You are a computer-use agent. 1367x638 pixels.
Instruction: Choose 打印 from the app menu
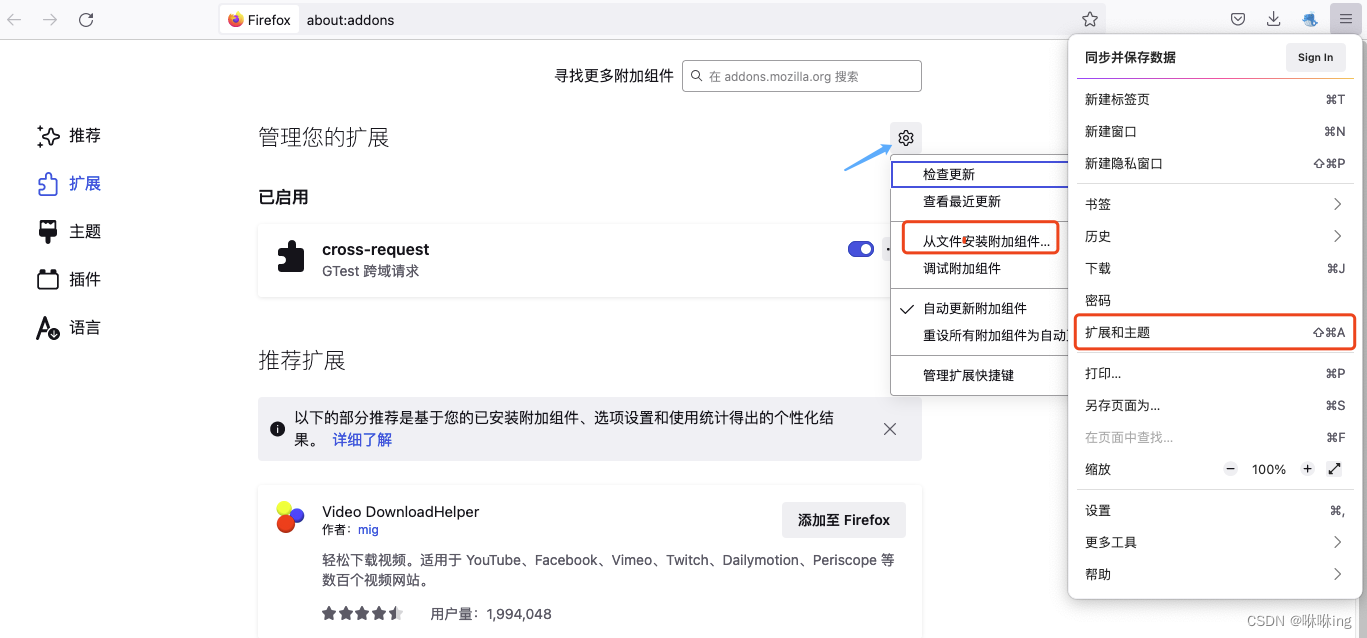(x=1215, y=373)
